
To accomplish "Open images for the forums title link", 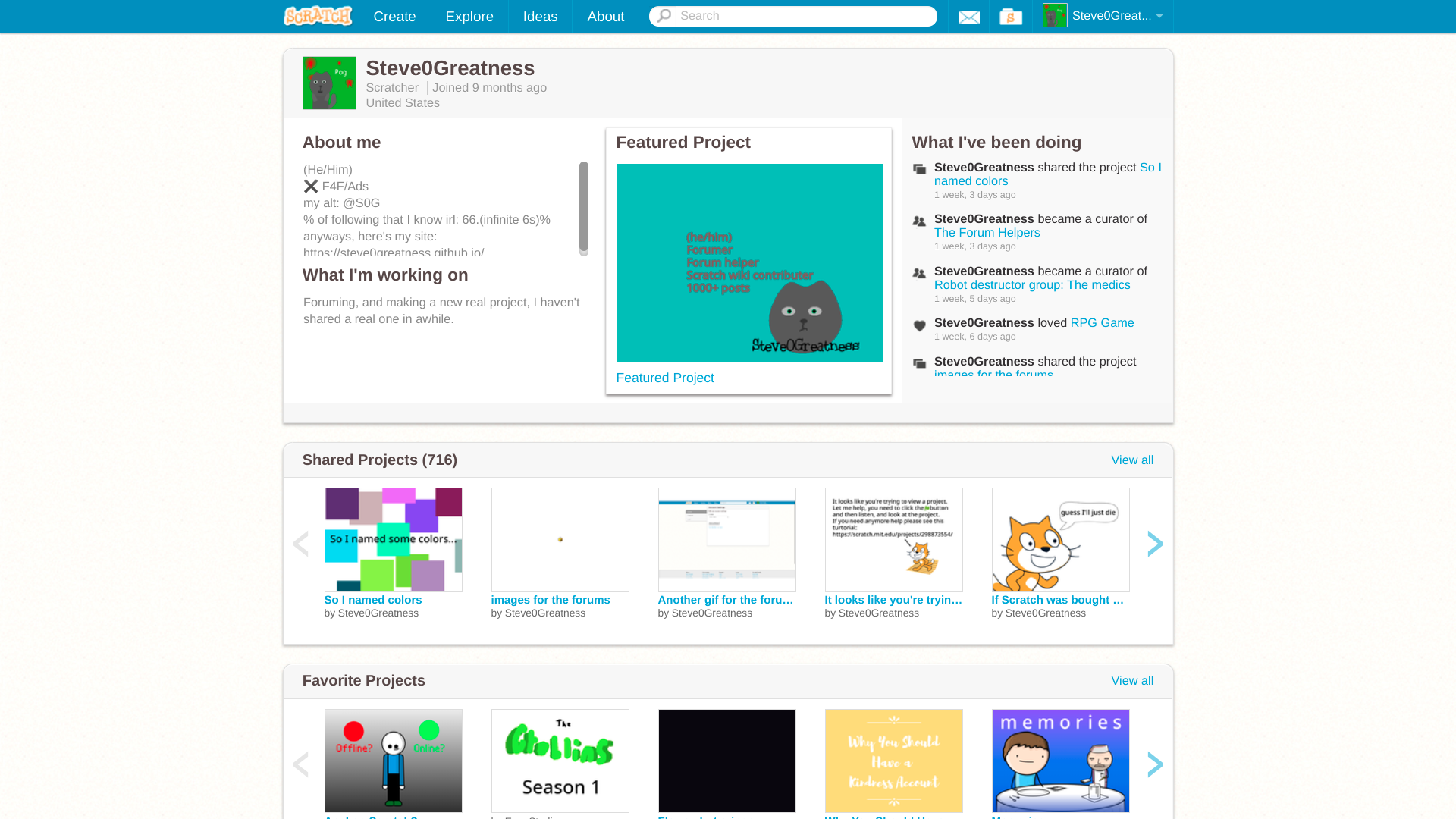I will click(550, 600).
